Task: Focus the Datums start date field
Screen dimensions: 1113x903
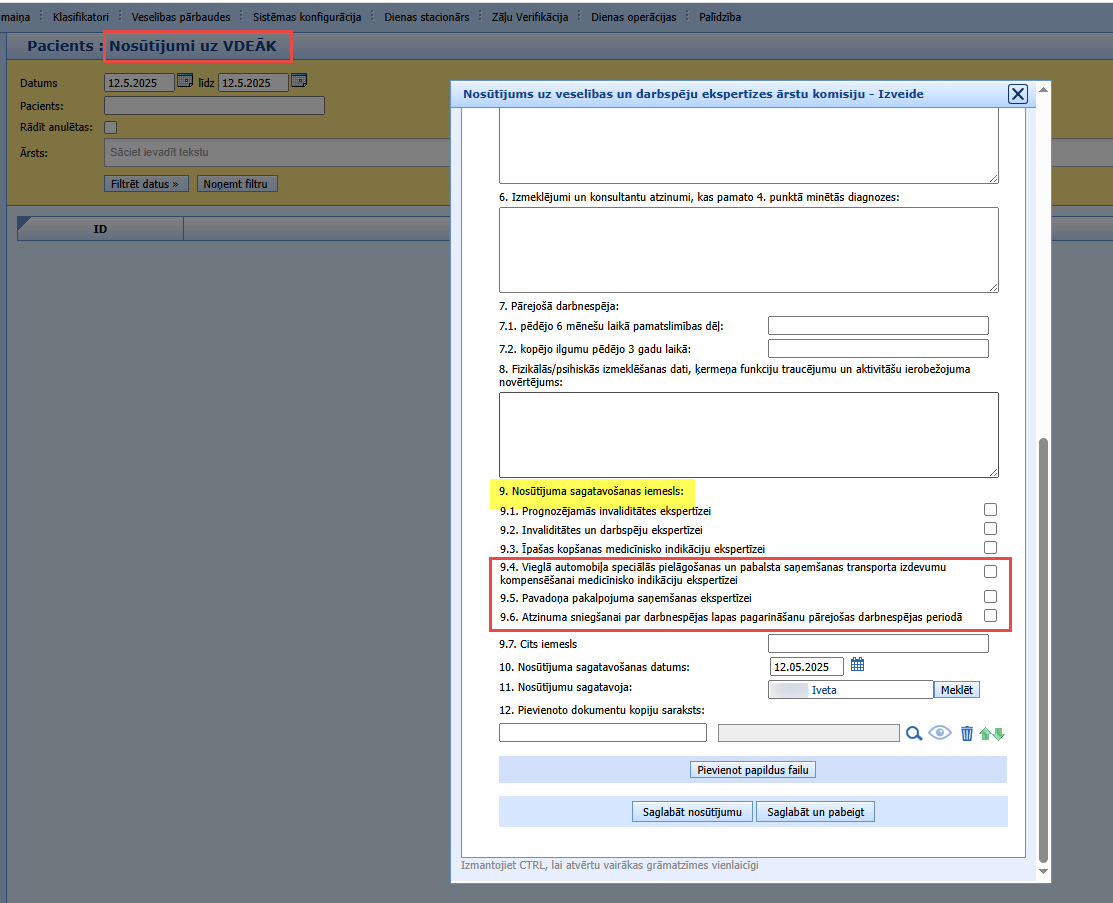Action: [139, 83]
